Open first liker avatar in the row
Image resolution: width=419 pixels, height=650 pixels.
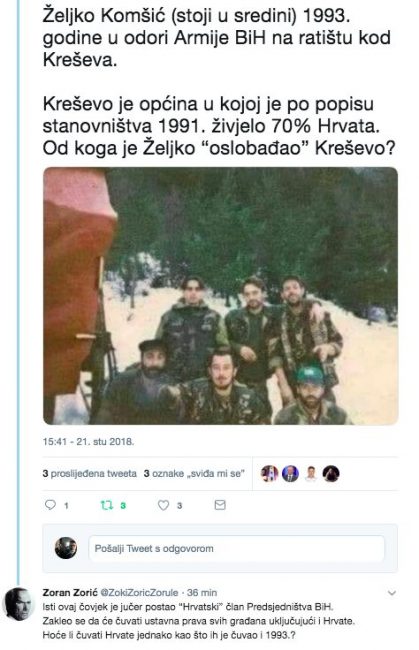coord(269,473)
